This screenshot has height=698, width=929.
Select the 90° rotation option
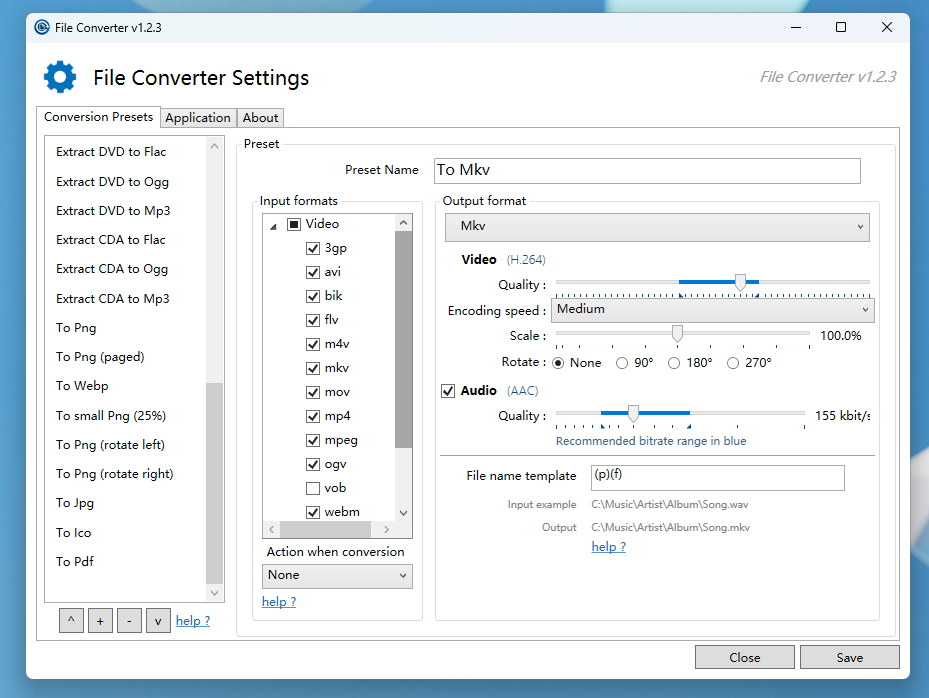[x=621, y=363]
